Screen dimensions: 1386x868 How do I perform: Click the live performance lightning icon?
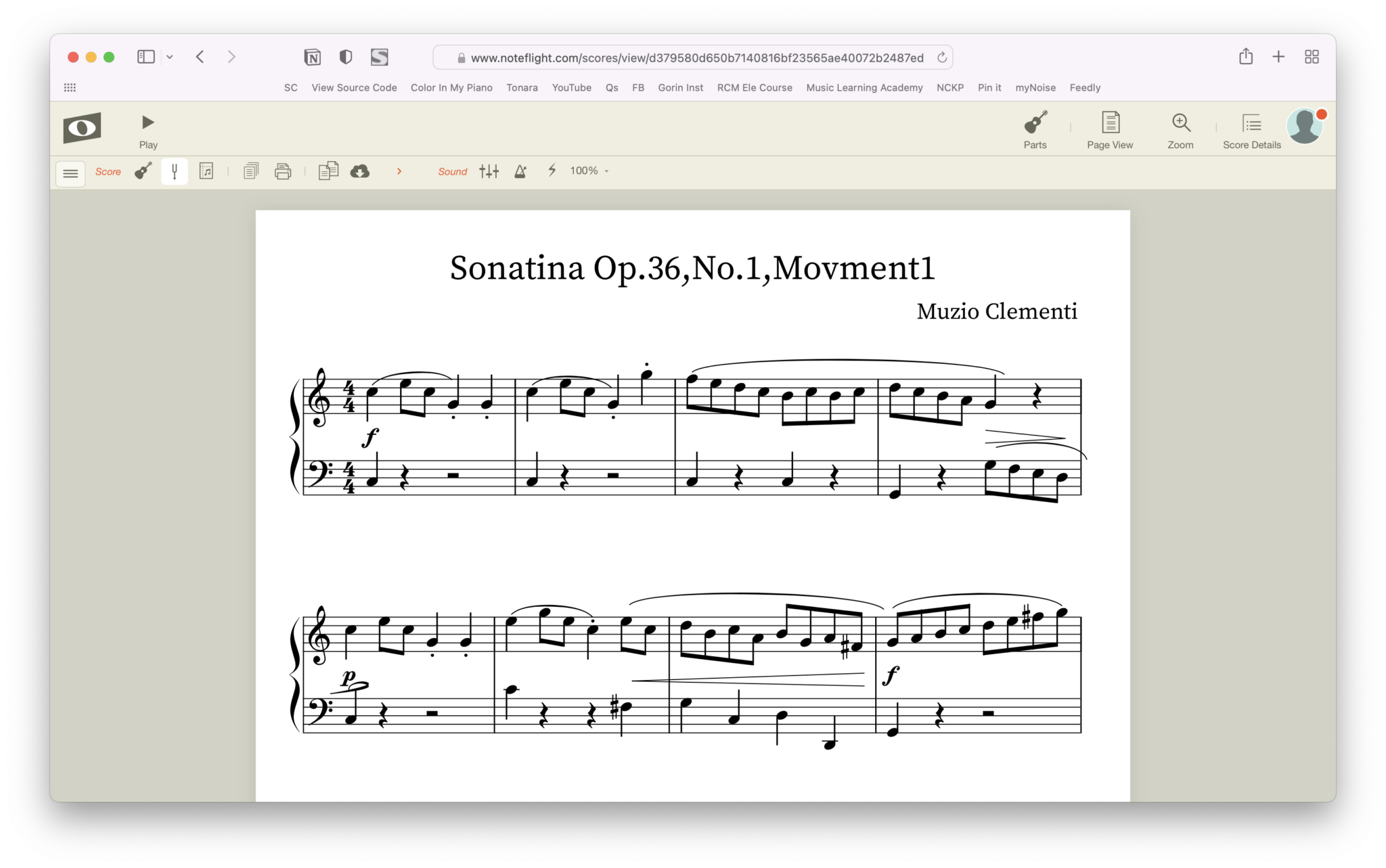point(552,171)
